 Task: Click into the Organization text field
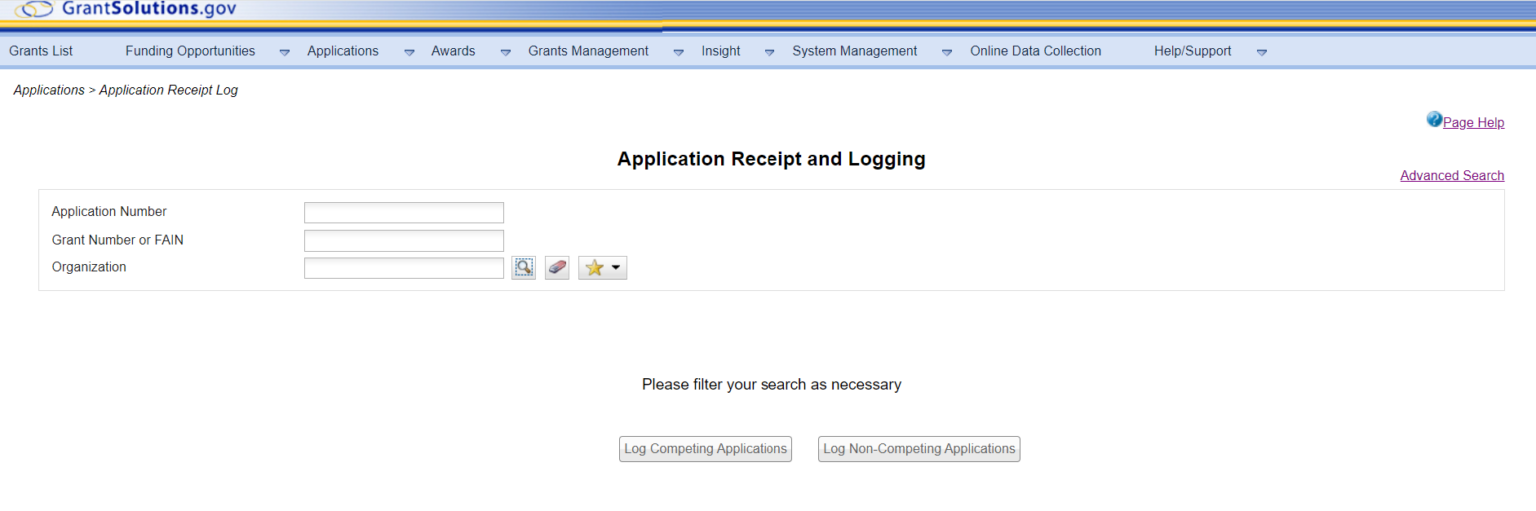(x=404, y=268)
